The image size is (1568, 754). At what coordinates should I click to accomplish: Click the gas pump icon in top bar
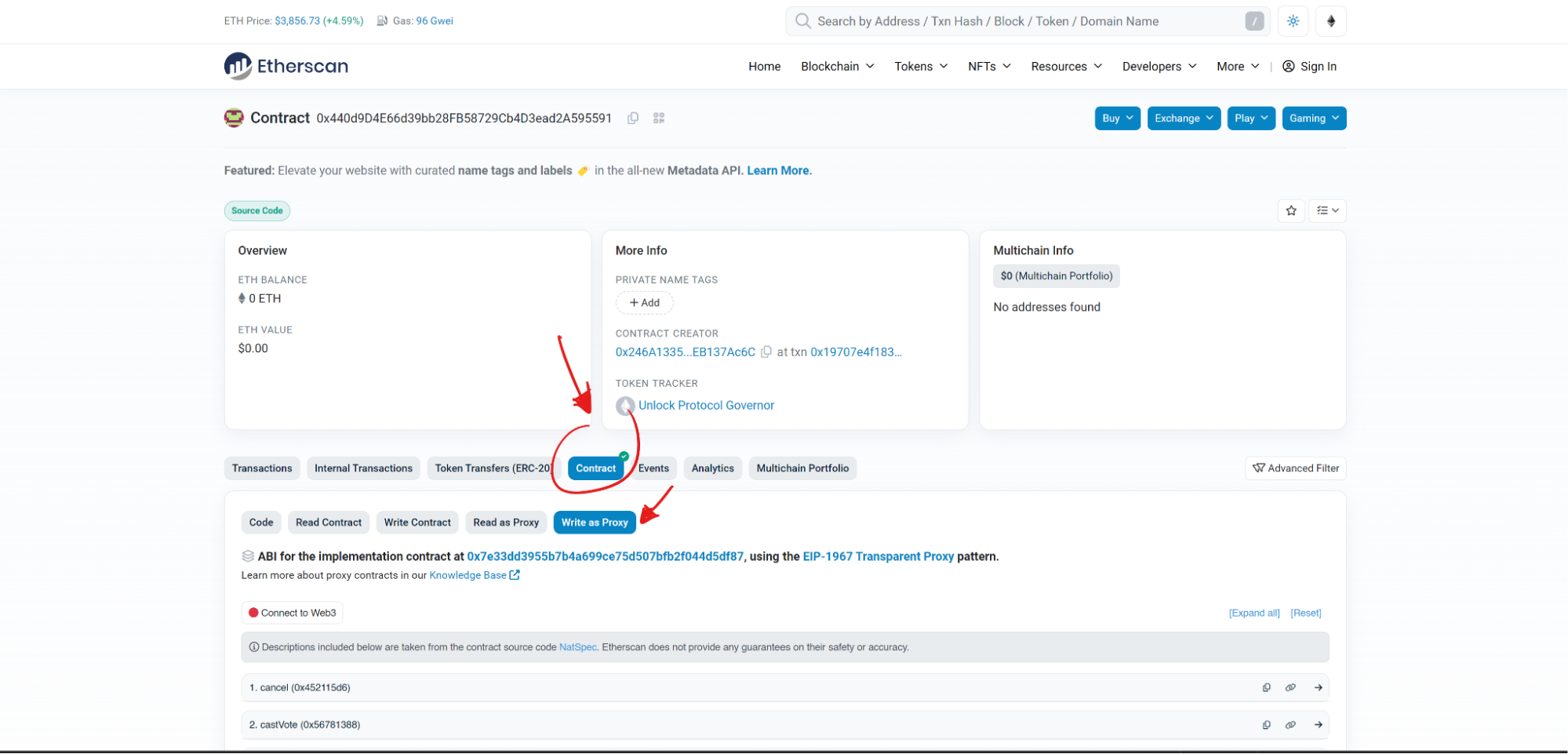coord(383,21)
